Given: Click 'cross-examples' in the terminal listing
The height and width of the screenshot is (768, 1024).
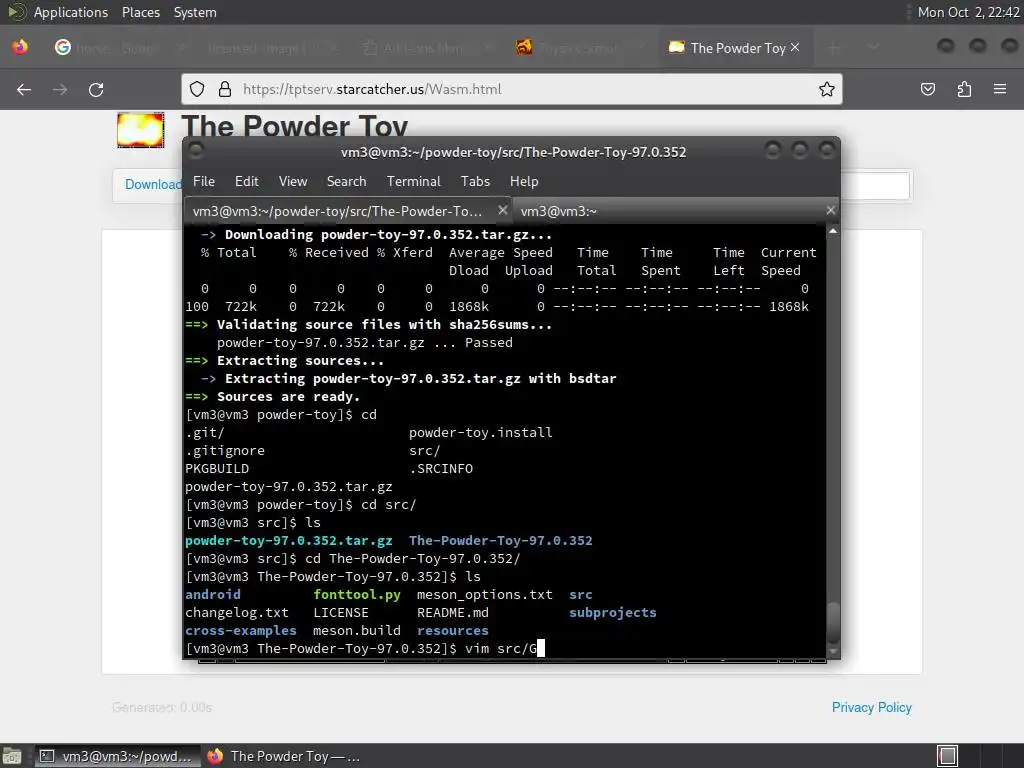Looking at the screenshot, I should tap(240, 631).
